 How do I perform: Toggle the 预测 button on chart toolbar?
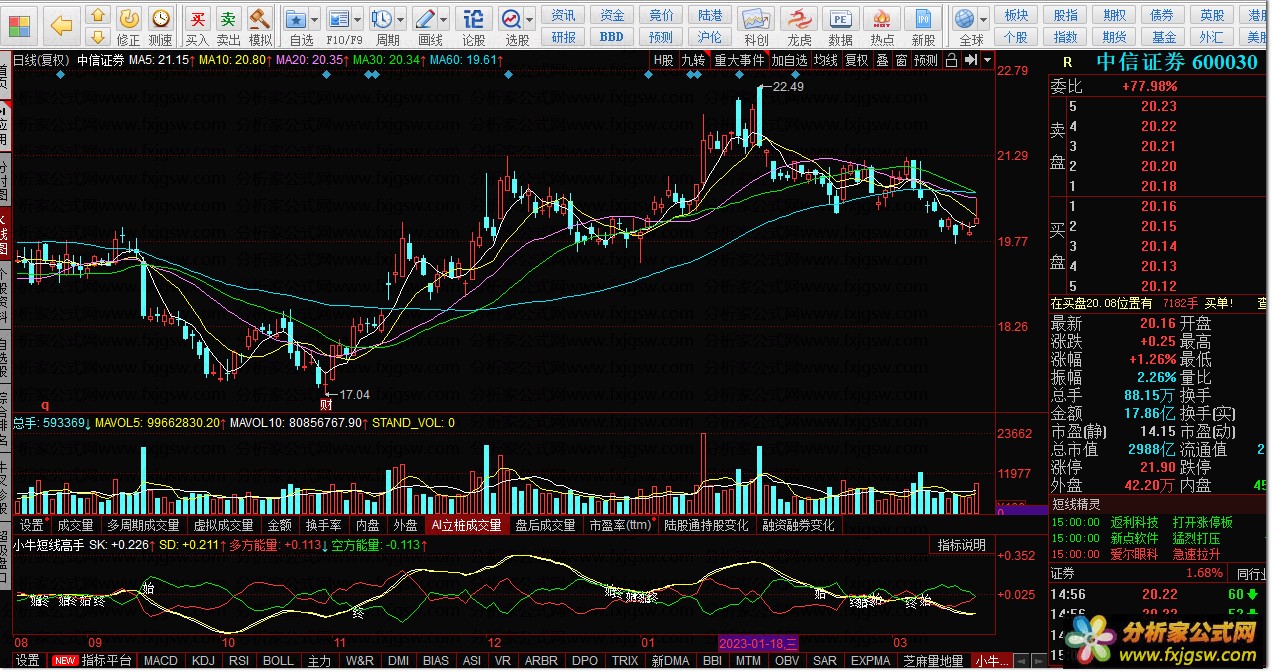click(926, 60)
